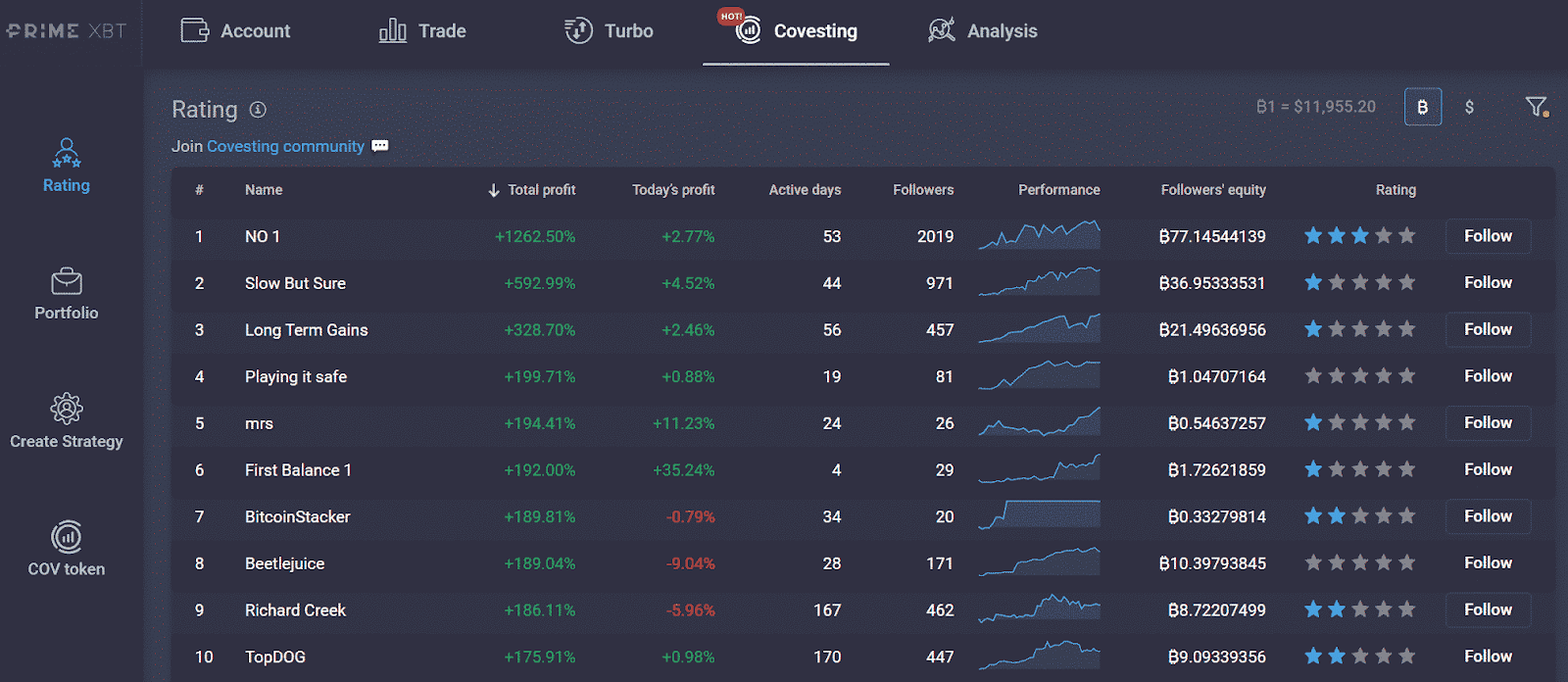Image resolution: width=1568 pixels, height=682 pixels.
Task: Go to the Analysis tab
Action: tap(982, 31)
